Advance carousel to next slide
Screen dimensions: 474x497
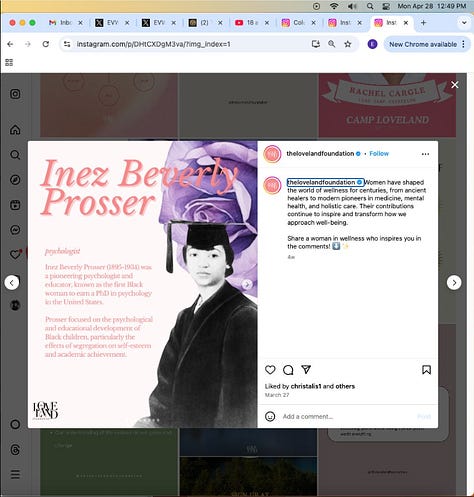247,284
